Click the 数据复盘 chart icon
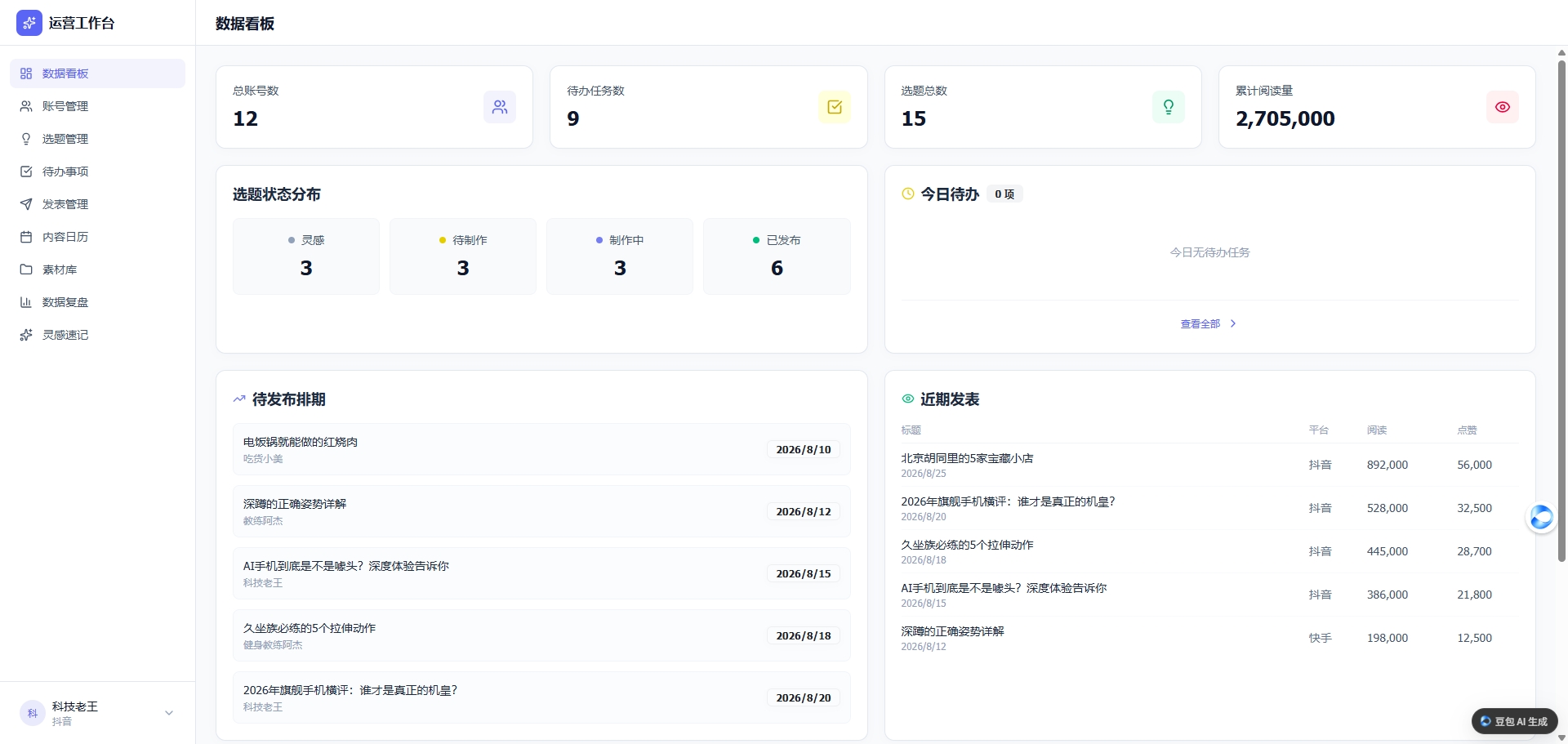The width and height of the screenshot is (1568, 744). [x=26, y=302]
